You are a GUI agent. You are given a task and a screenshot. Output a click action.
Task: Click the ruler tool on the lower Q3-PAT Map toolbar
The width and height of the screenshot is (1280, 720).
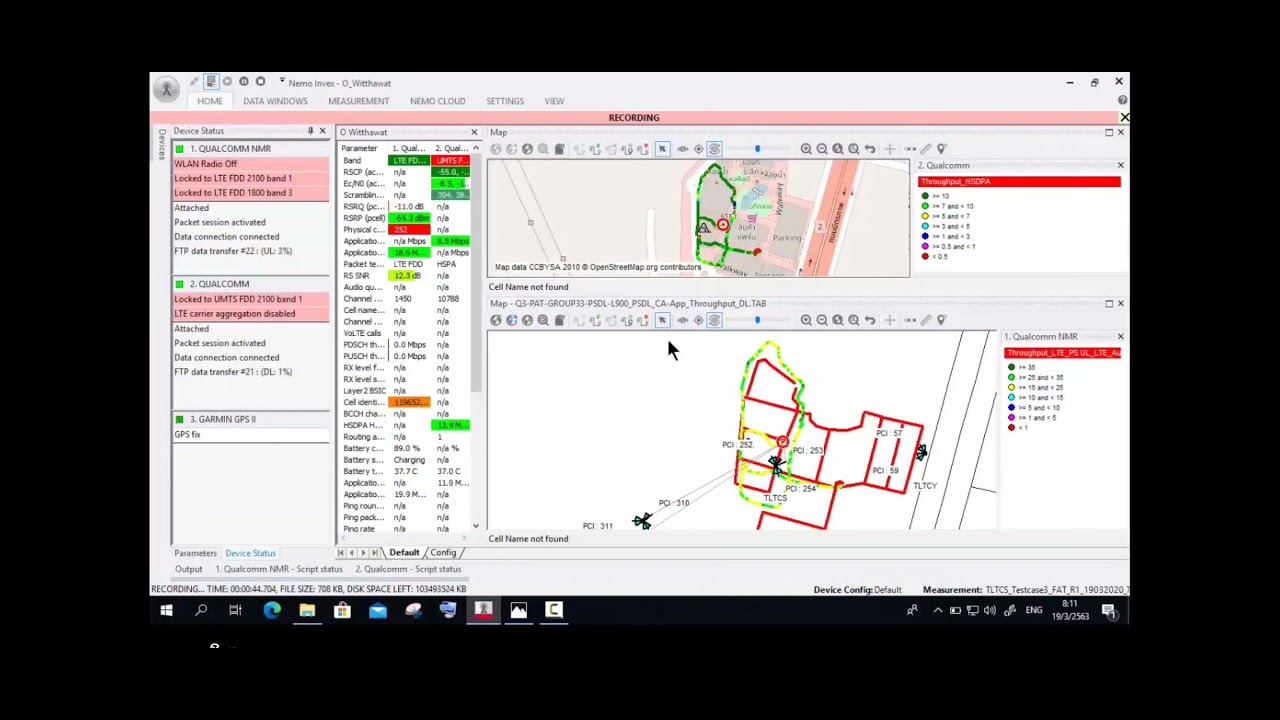click(926, 320)
